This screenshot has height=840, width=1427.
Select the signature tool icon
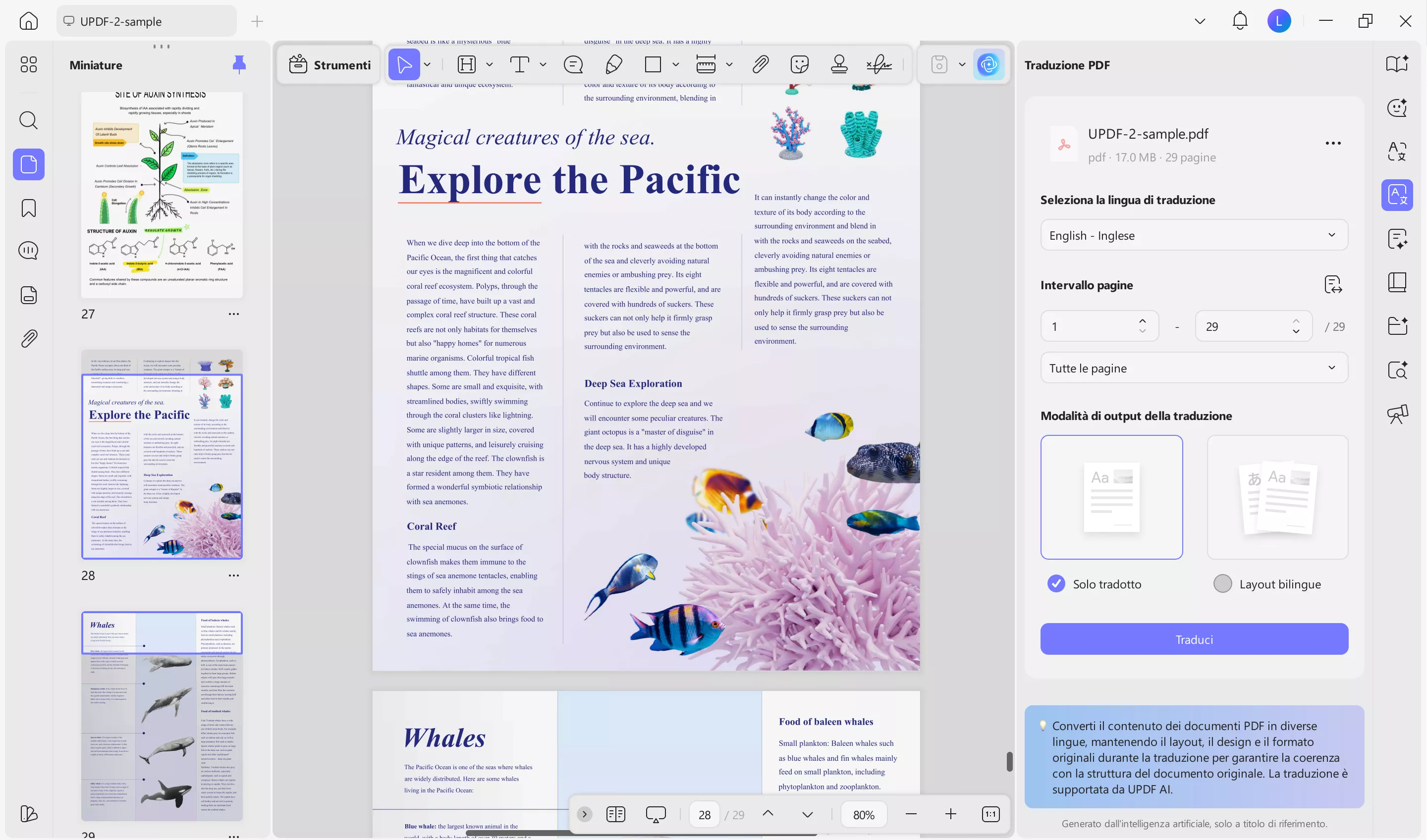tap(879, 64)
